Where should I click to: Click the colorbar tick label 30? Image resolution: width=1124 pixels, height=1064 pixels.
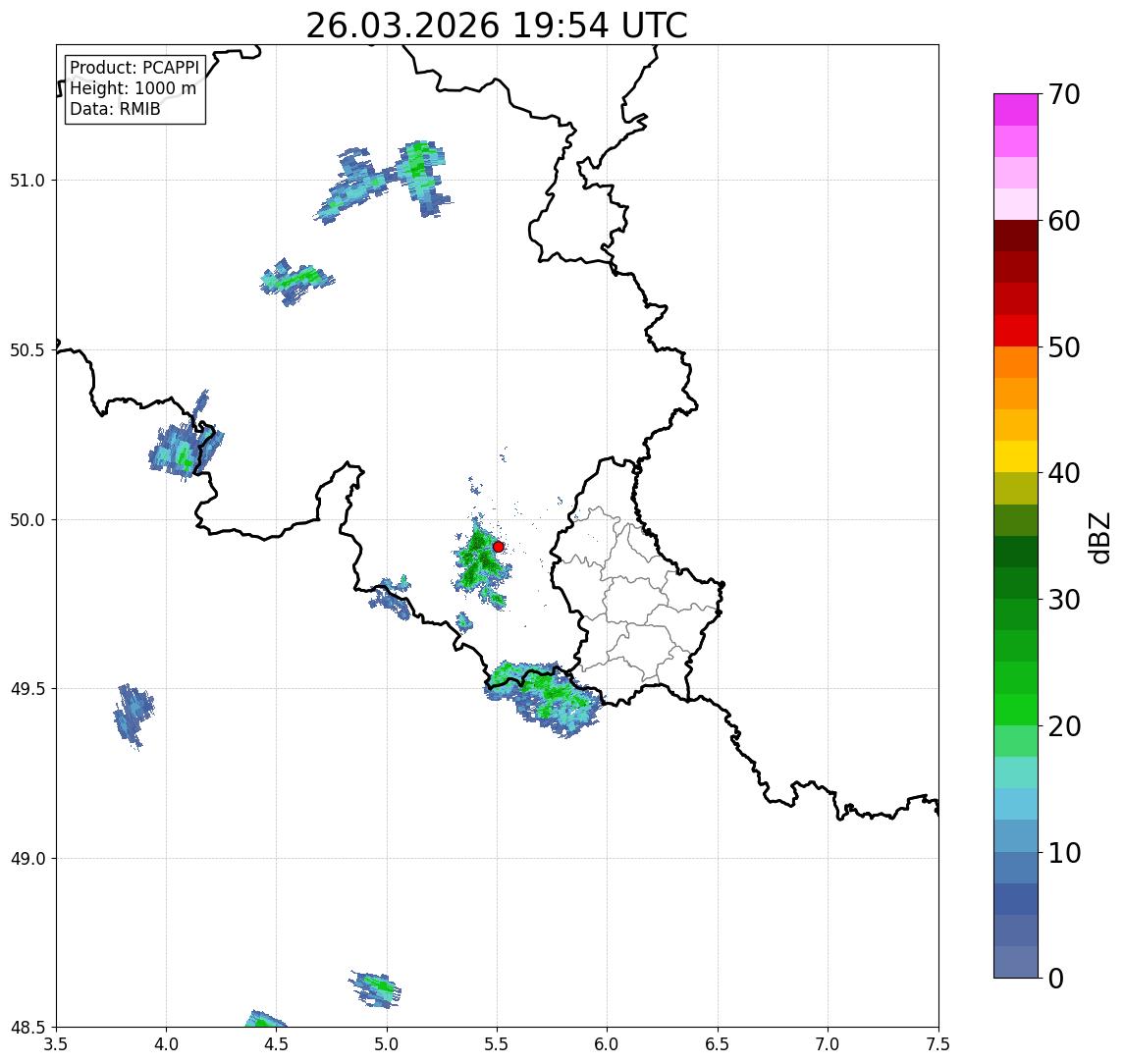1063,600
